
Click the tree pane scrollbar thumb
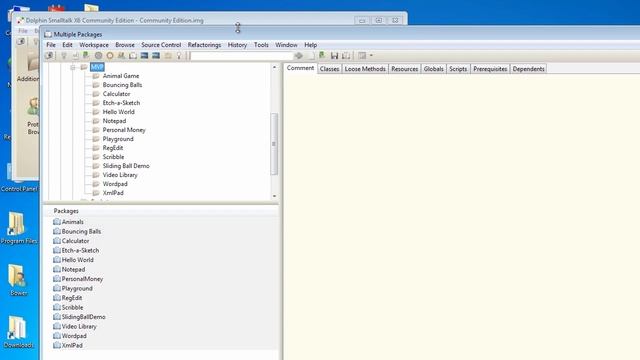(x=274, y=144)
